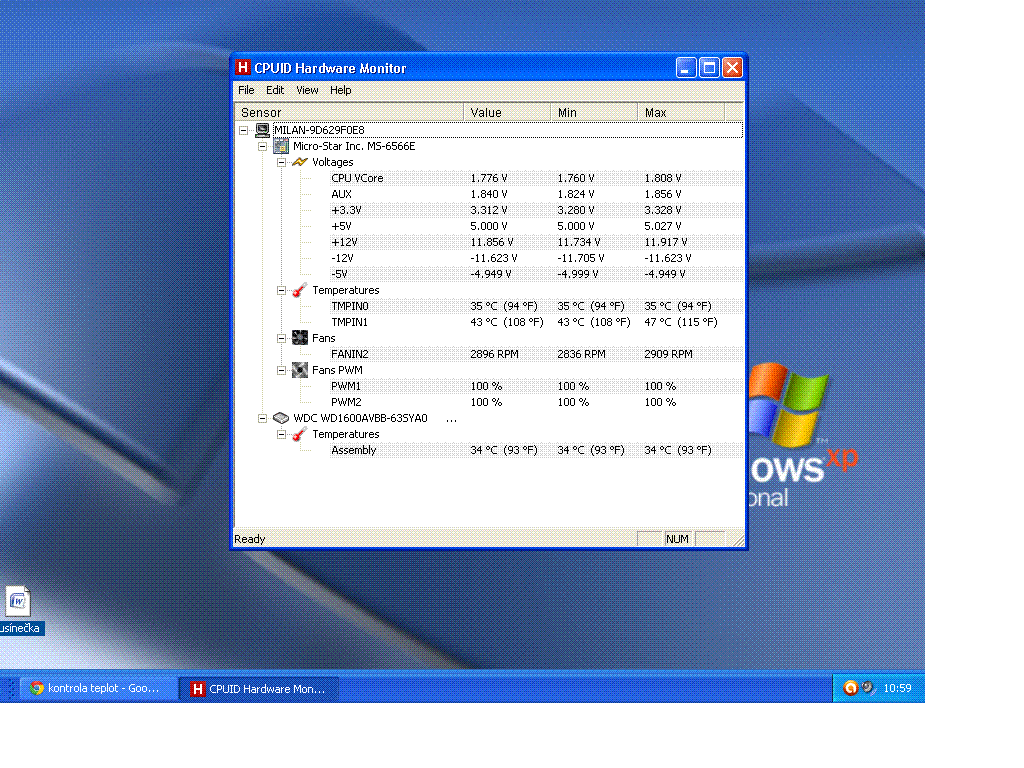Collapse the WDC drive Temperatures section

click(x=281, y=434)
